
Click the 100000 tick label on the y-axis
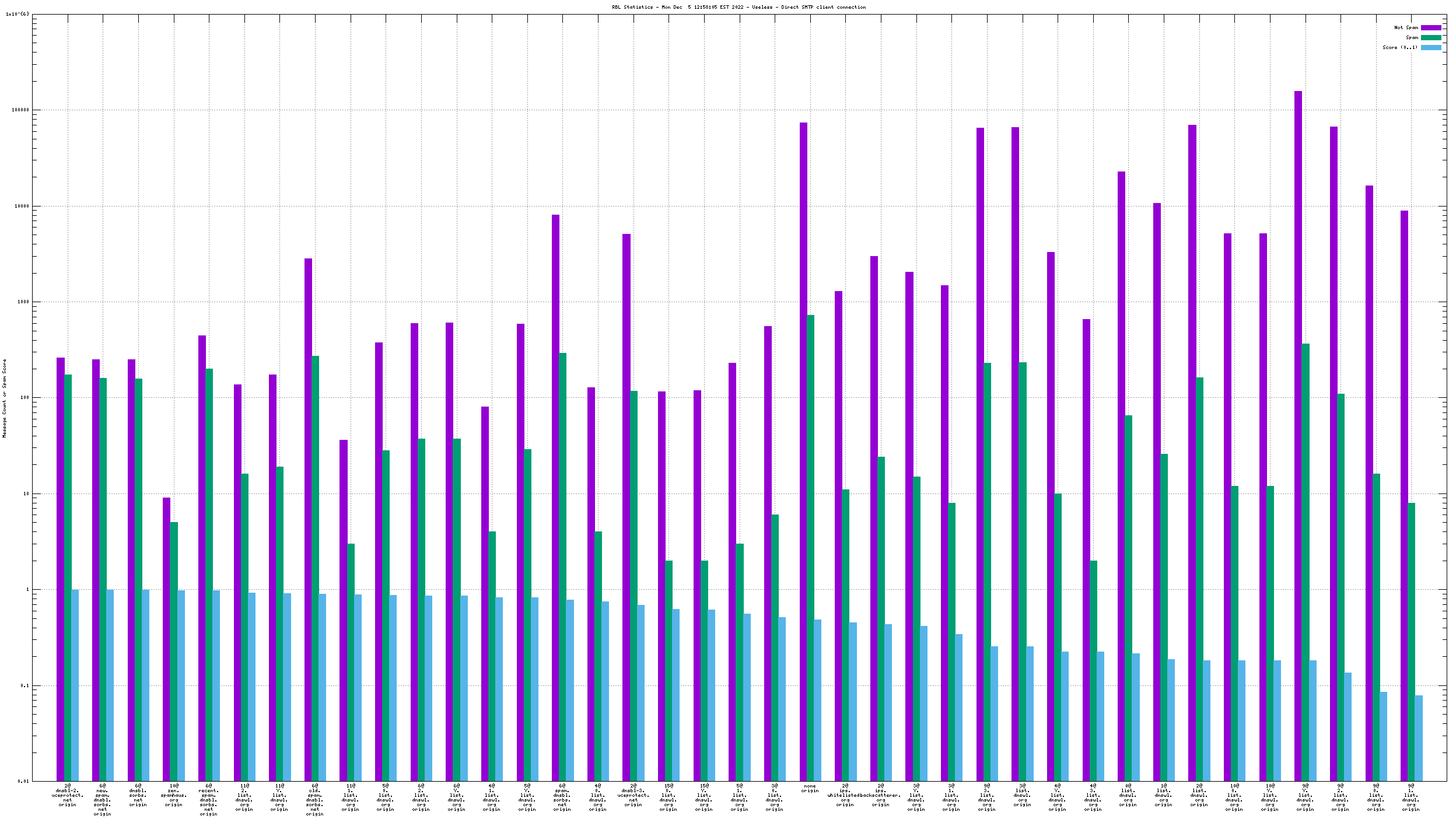point(20,110)
